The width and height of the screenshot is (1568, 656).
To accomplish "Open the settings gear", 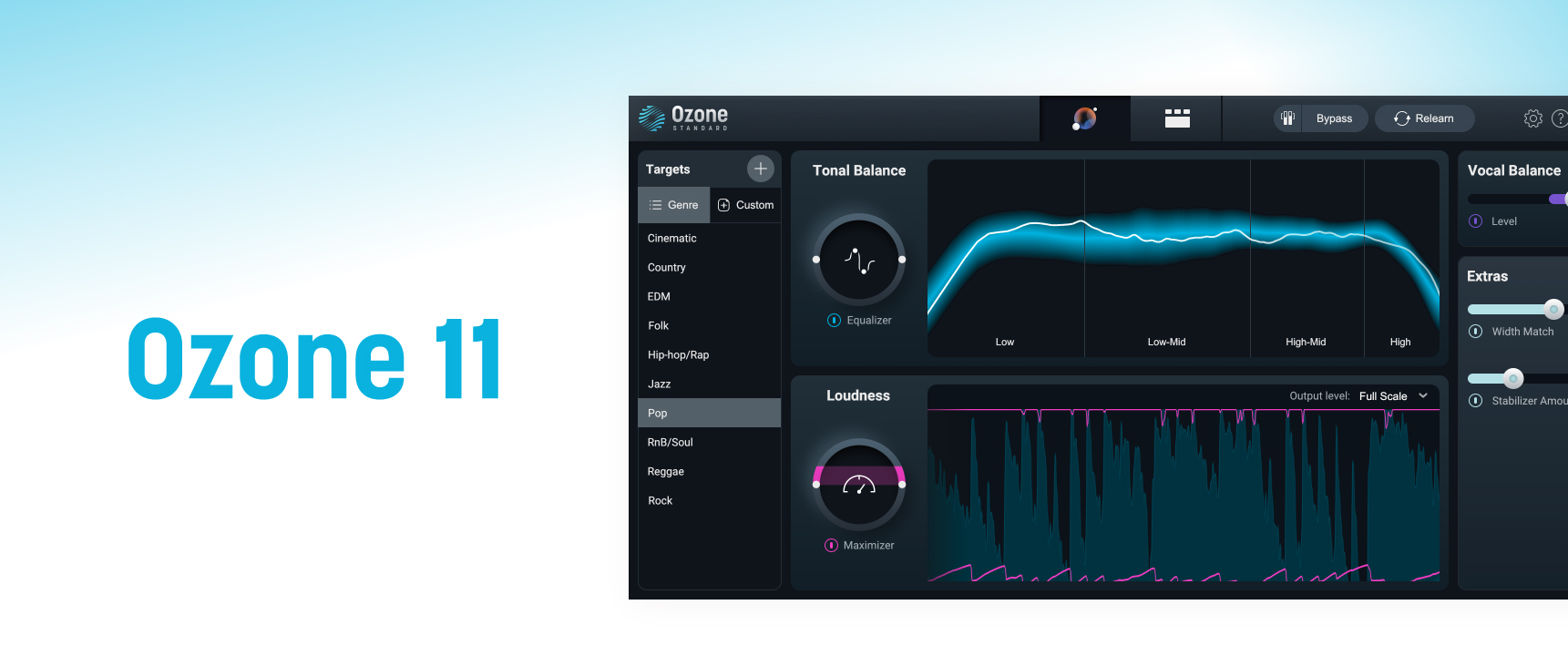I will point(1533,118).
